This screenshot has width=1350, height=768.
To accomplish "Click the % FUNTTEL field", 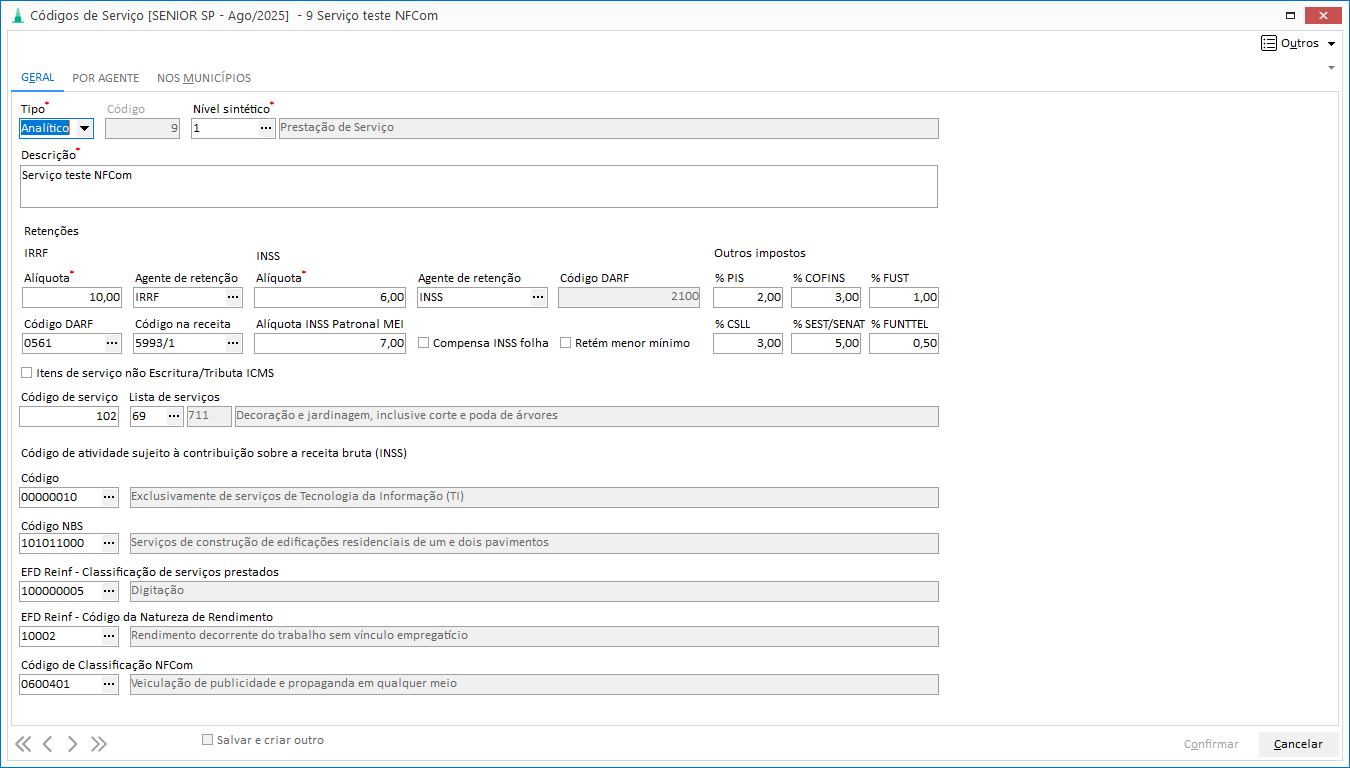I will [x=904, y=343].
